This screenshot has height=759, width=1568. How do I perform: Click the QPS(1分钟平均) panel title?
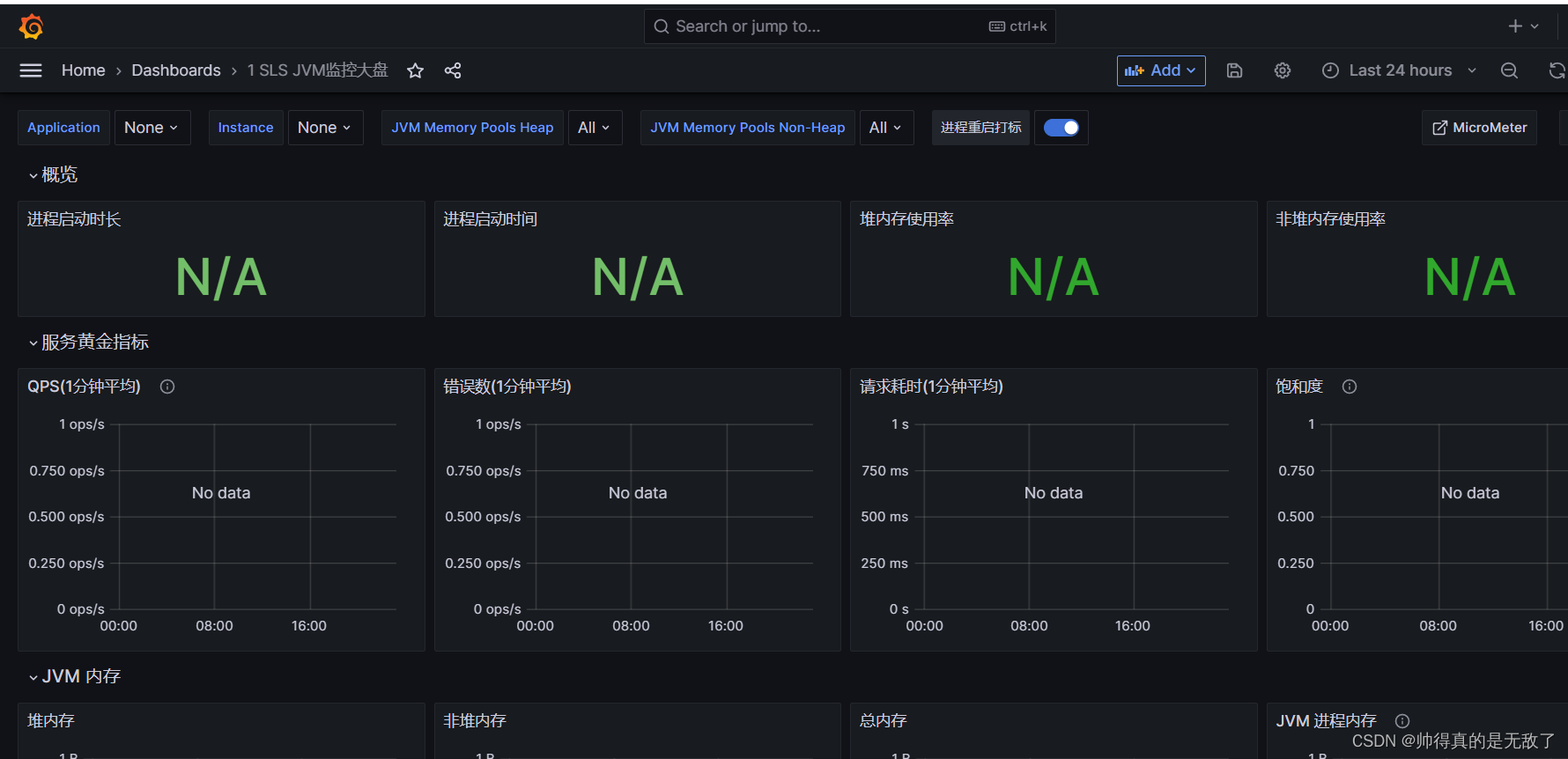coord(84,387)
